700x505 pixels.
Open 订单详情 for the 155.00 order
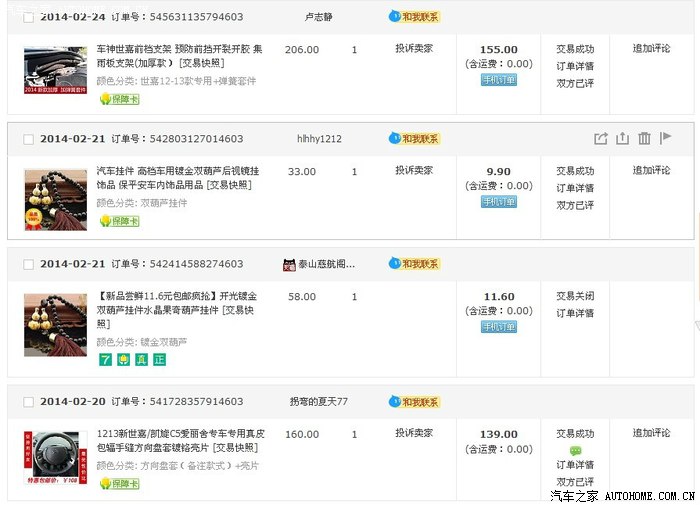coord(575,66)
